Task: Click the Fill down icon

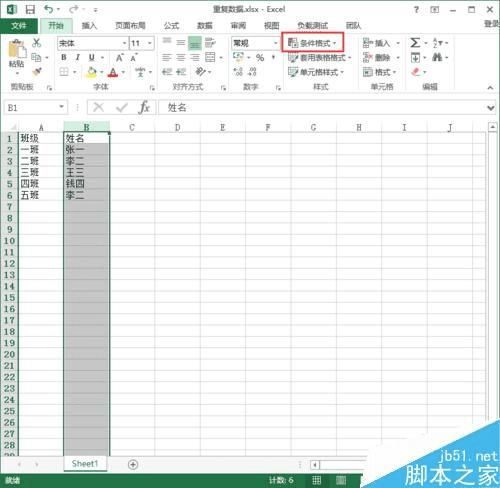Action: [x=415, y=58]
